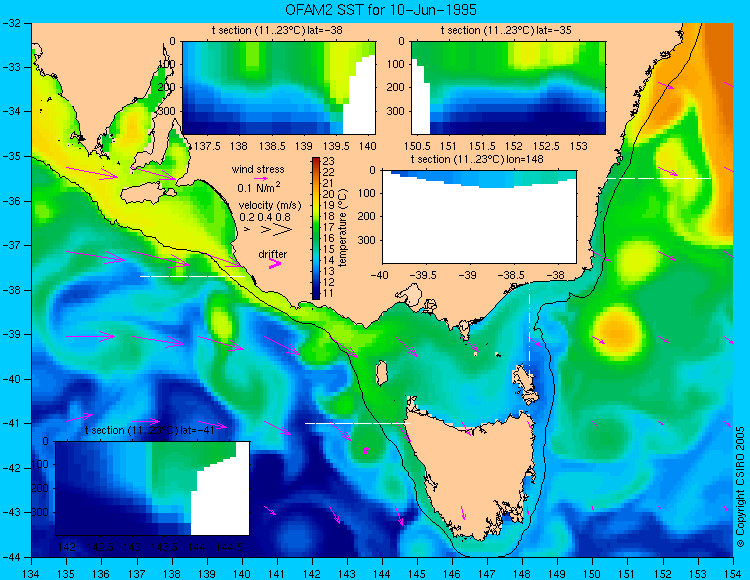The image size is (750, 580).
Task: Click Kangaroo Island on the map
Action: (x=148, y=195)
